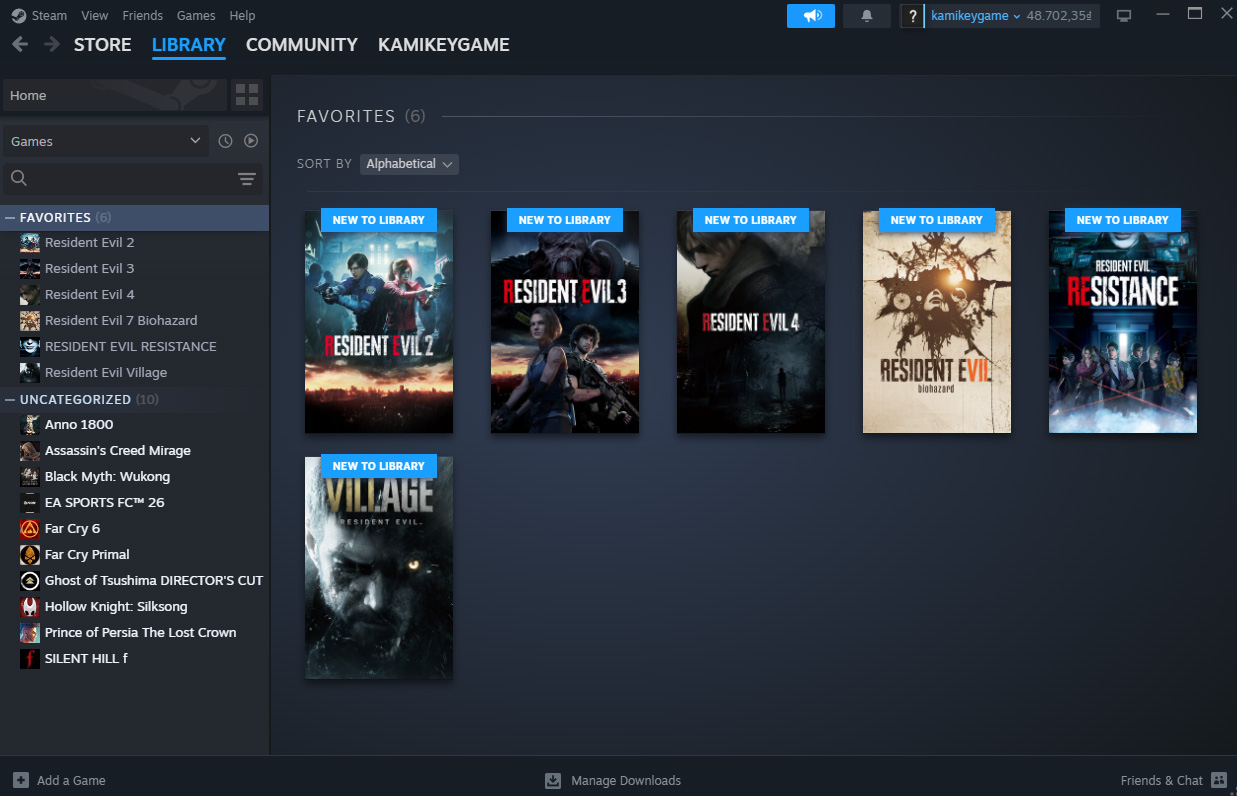Screen dimensions: 1237x796
Task: Select Black Myth: Wukong in the sidebar
Action: (107, 476)
